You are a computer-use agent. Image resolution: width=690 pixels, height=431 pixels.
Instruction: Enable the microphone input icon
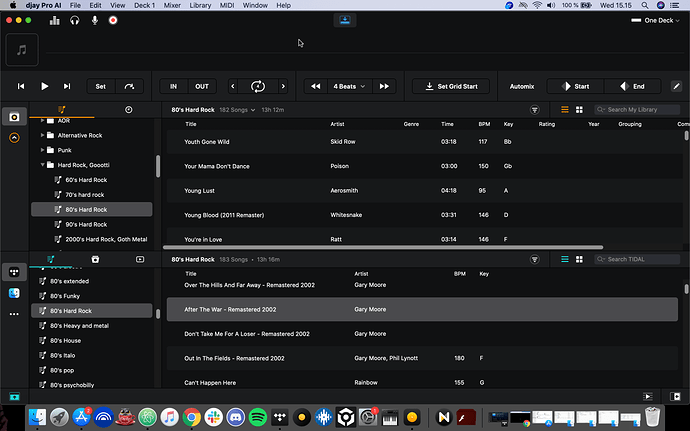point(95,21)
